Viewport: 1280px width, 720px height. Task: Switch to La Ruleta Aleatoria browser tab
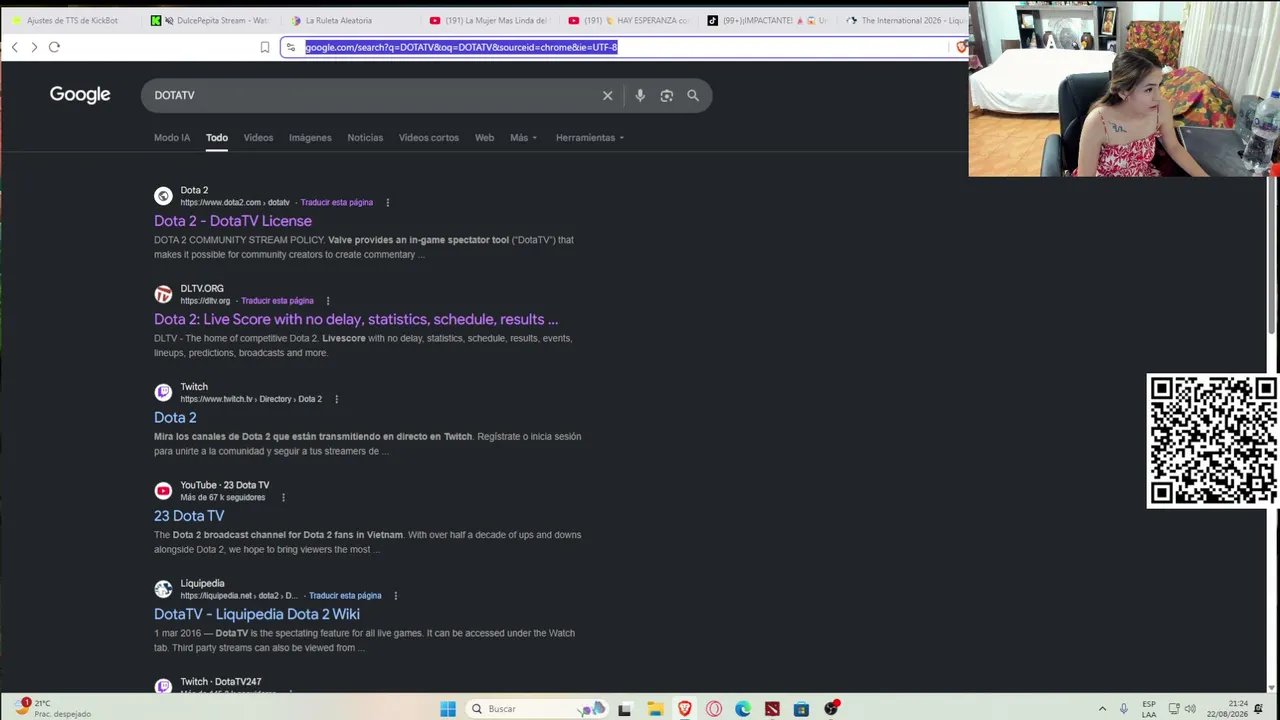349,20
